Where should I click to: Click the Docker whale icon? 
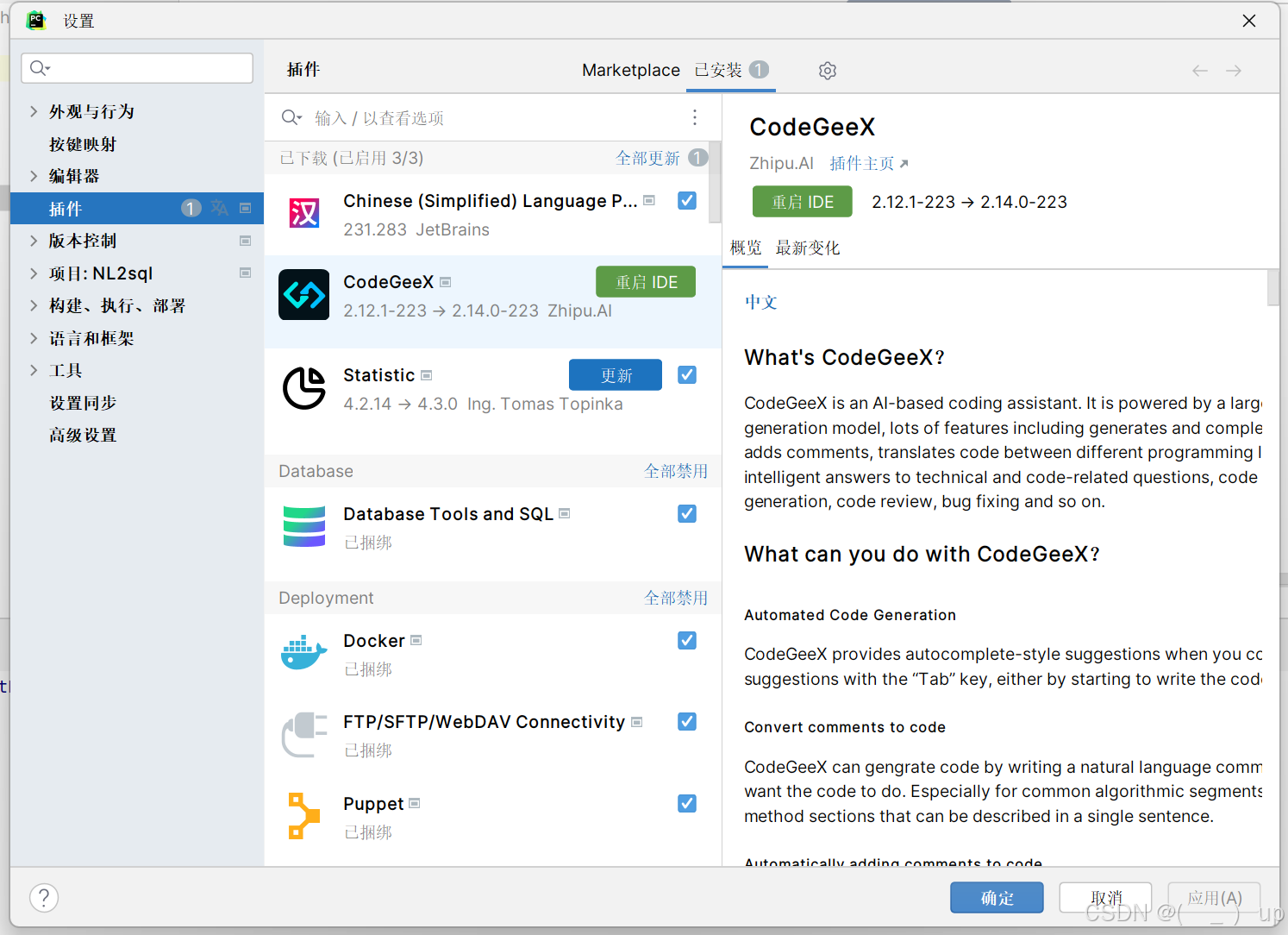pos(304,653)
